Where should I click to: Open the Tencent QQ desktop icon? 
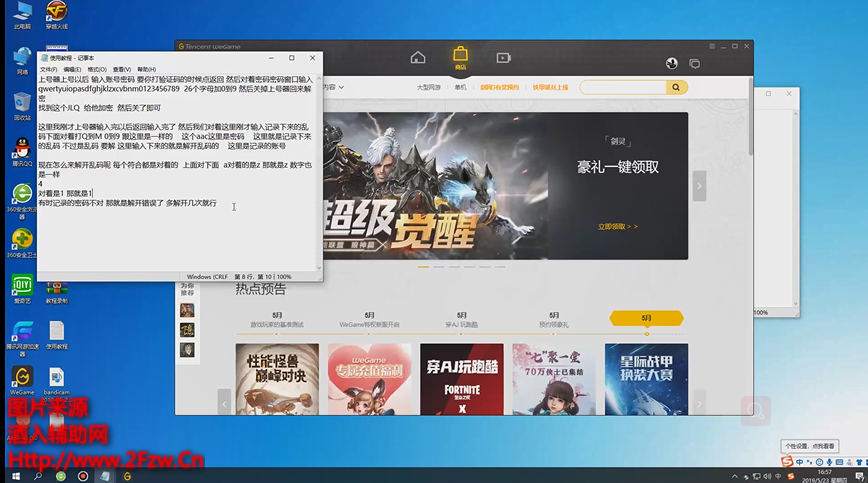[x=21, y=148]
